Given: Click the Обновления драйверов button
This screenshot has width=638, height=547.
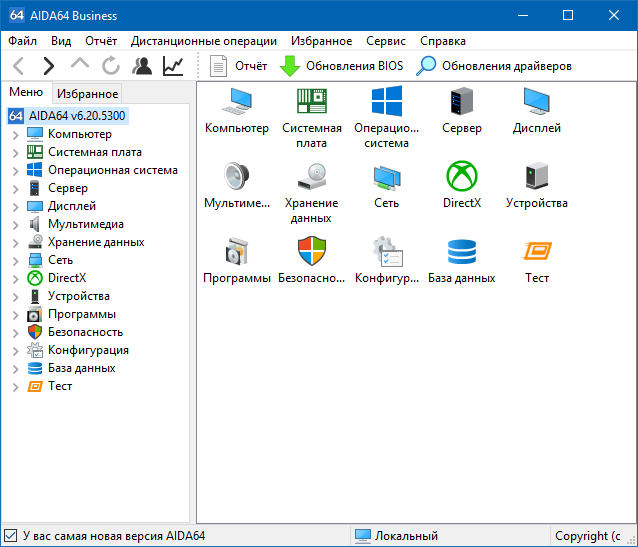Looking at the screenshot, I should tap(495, 66).
